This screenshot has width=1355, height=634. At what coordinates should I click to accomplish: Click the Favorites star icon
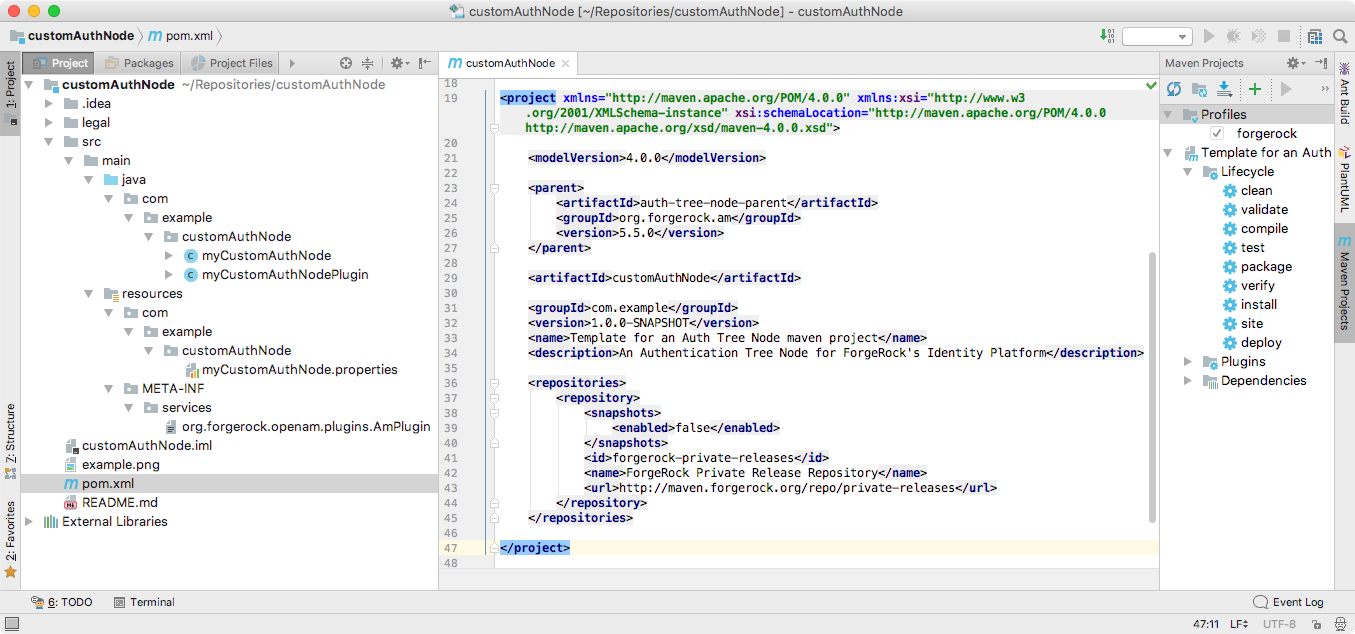11,572
